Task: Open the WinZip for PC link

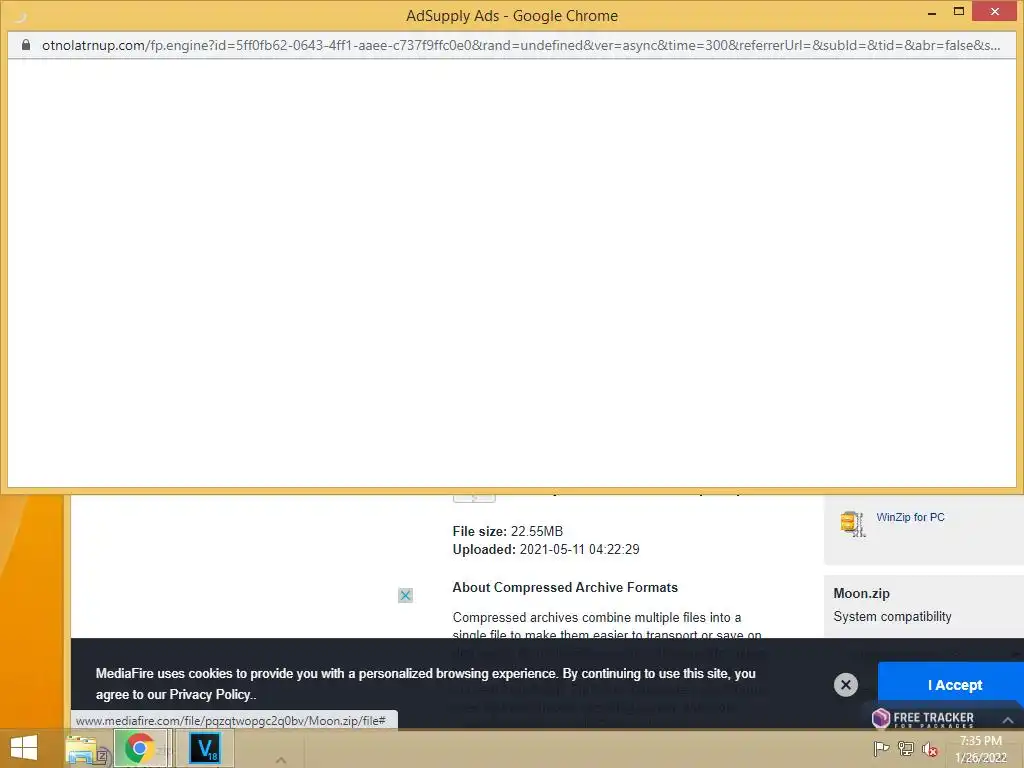Action: [910, 517]
